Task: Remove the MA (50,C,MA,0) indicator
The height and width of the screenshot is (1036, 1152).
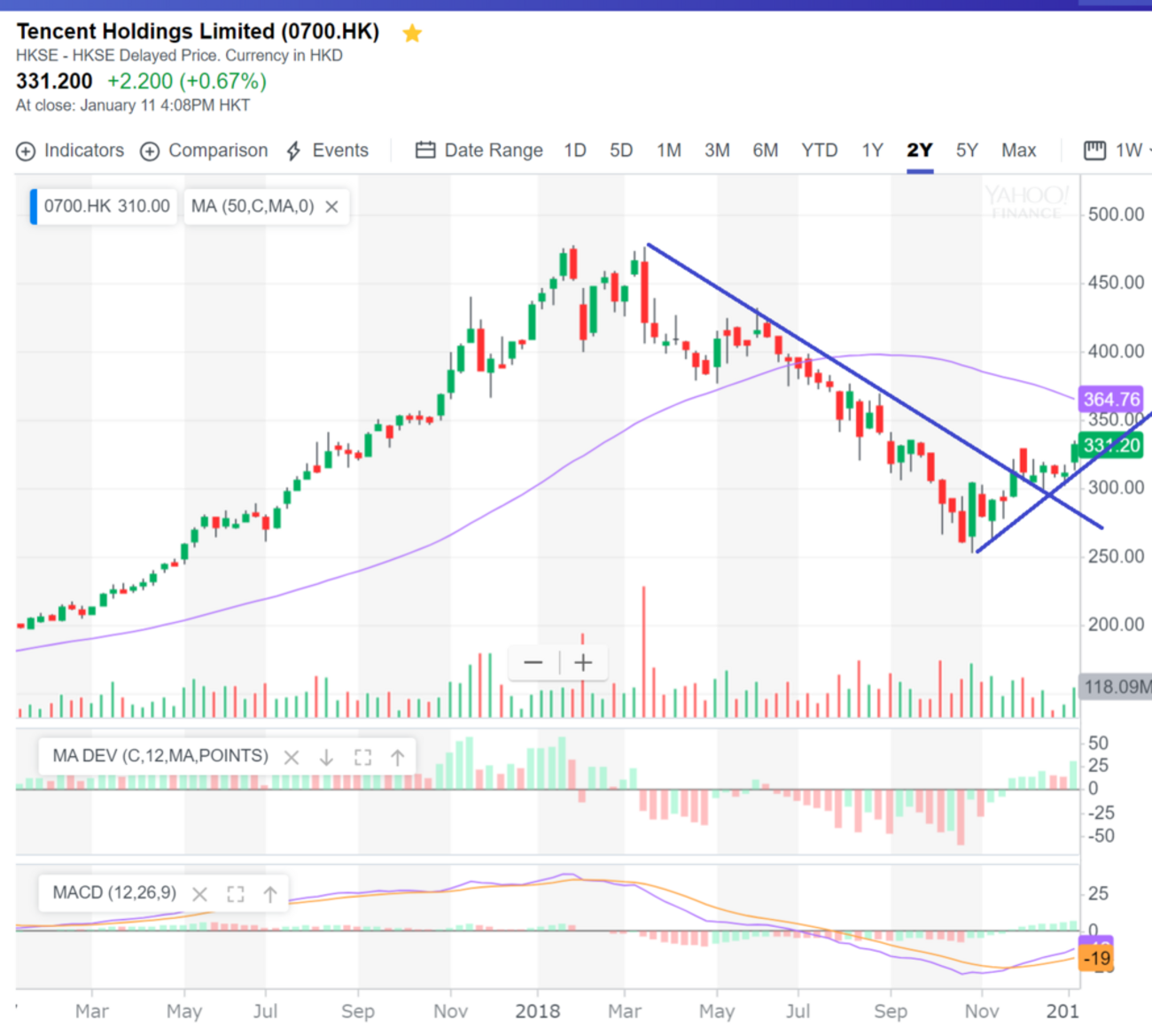Action: [x=332, y=206]
